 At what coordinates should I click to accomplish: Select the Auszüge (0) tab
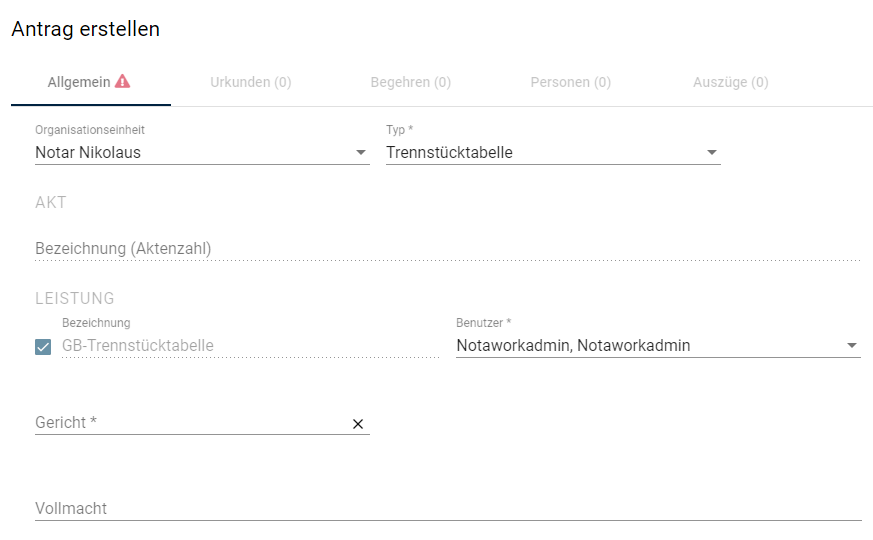[x=730, y=82]
